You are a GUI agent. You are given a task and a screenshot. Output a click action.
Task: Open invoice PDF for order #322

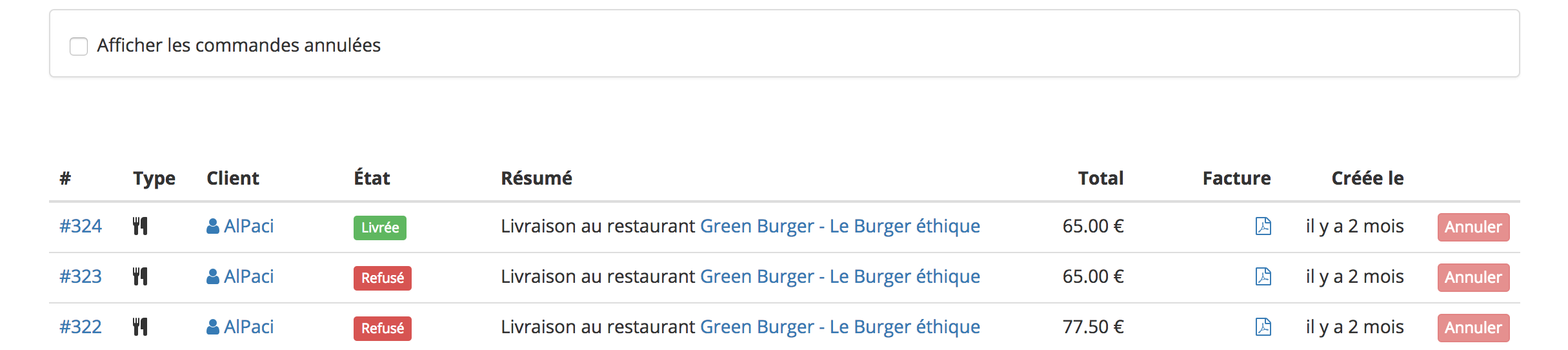click(1263, 327)
